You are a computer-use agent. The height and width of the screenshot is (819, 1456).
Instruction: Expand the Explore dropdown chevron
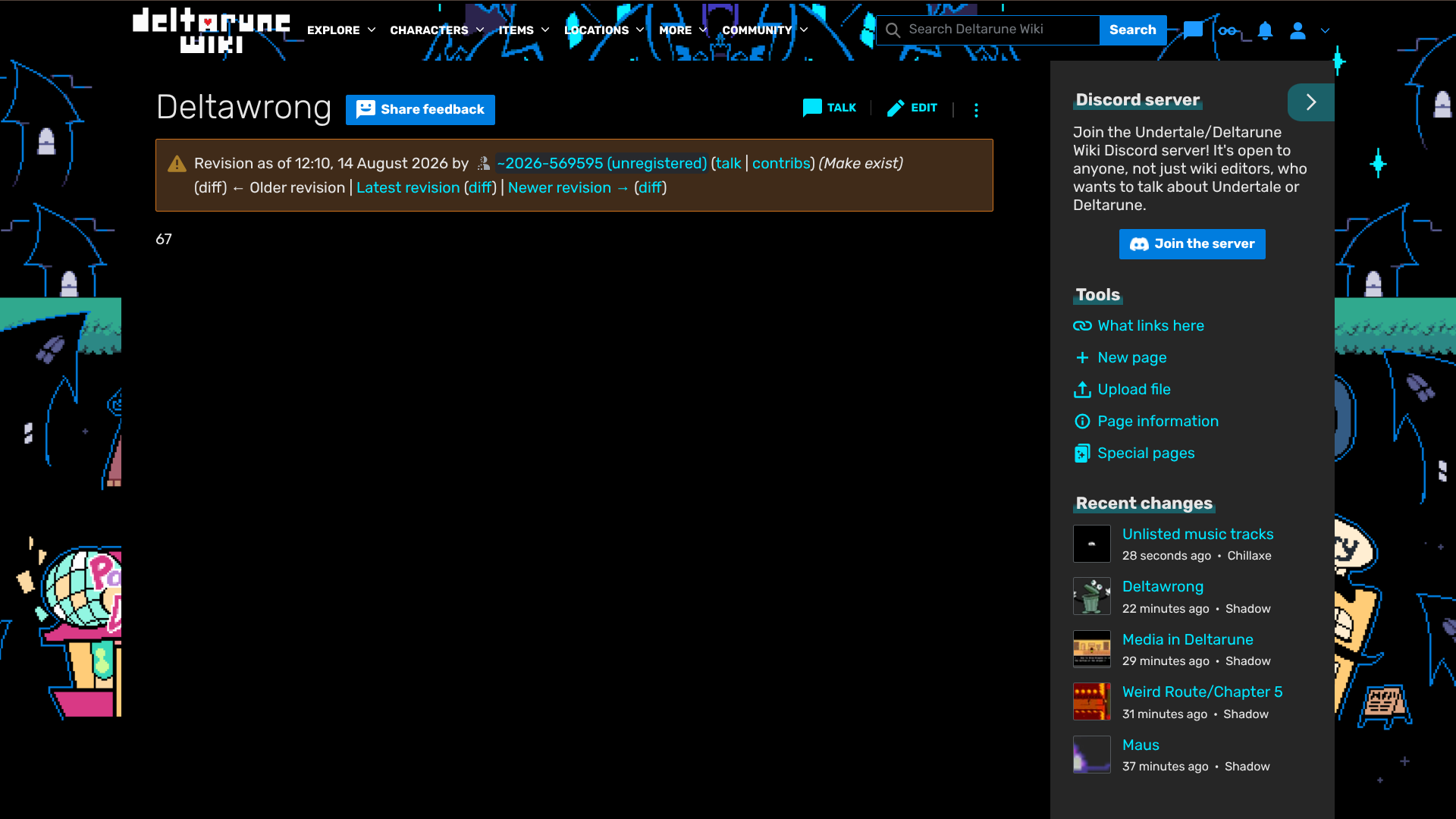tap(372, 30)
